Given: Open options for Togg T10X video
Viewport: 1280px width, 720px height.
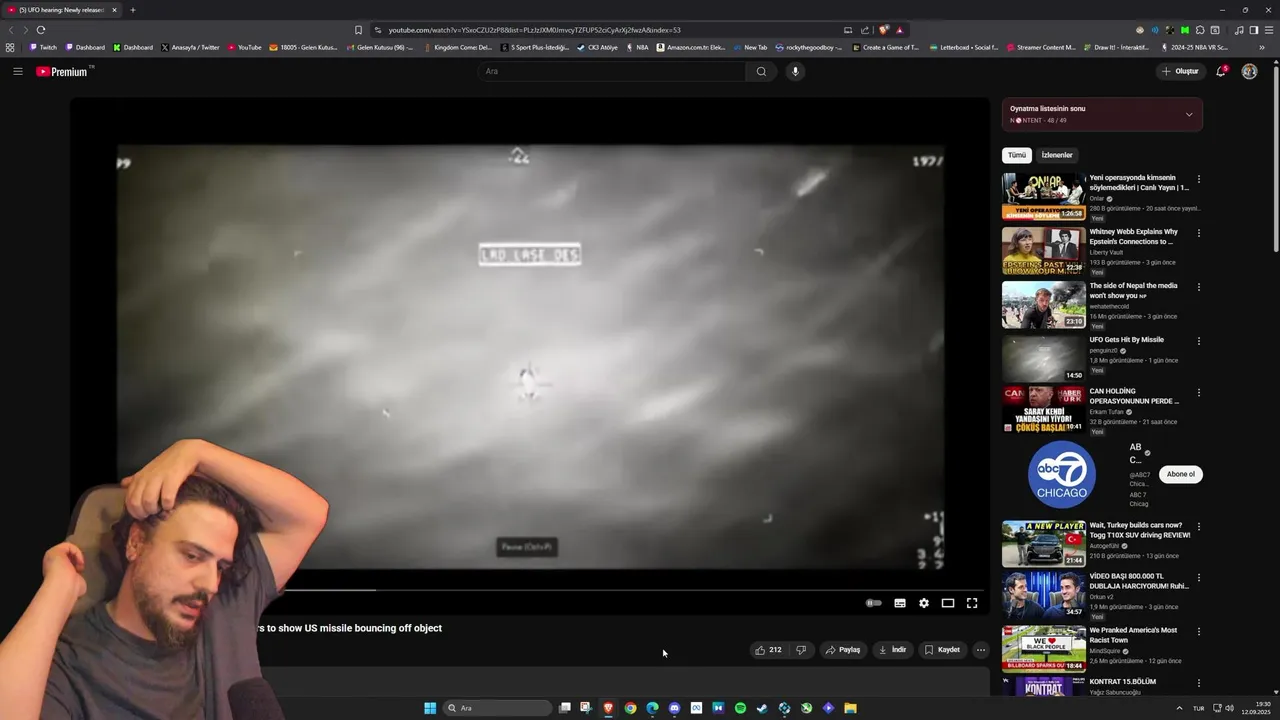Looking at the screenshot, I should pos(1199,527).
